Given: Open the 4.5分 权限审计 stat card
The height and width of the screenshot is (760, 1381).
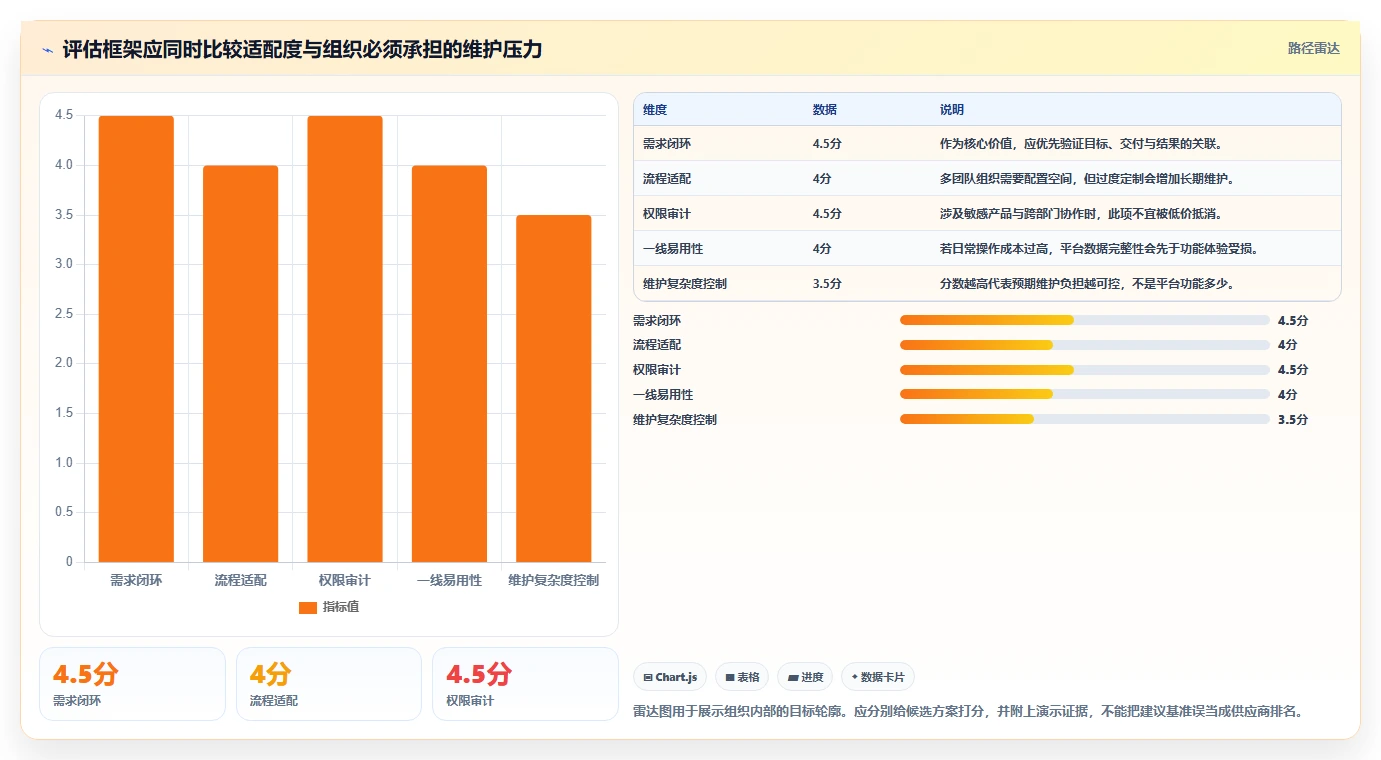Looking at the screenshot, I should (x=525, y=684).
